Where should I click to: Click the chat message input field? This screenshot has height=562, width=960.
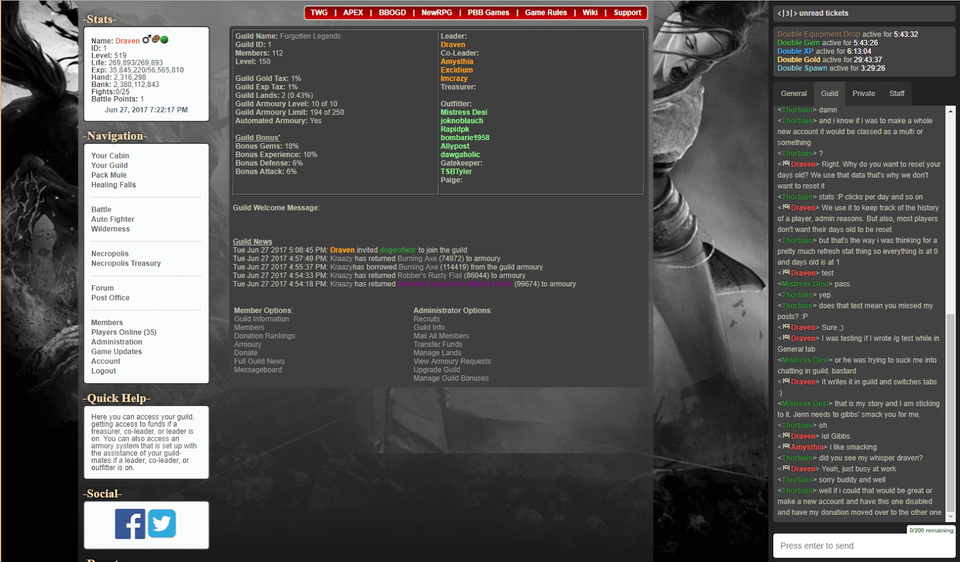865,546
